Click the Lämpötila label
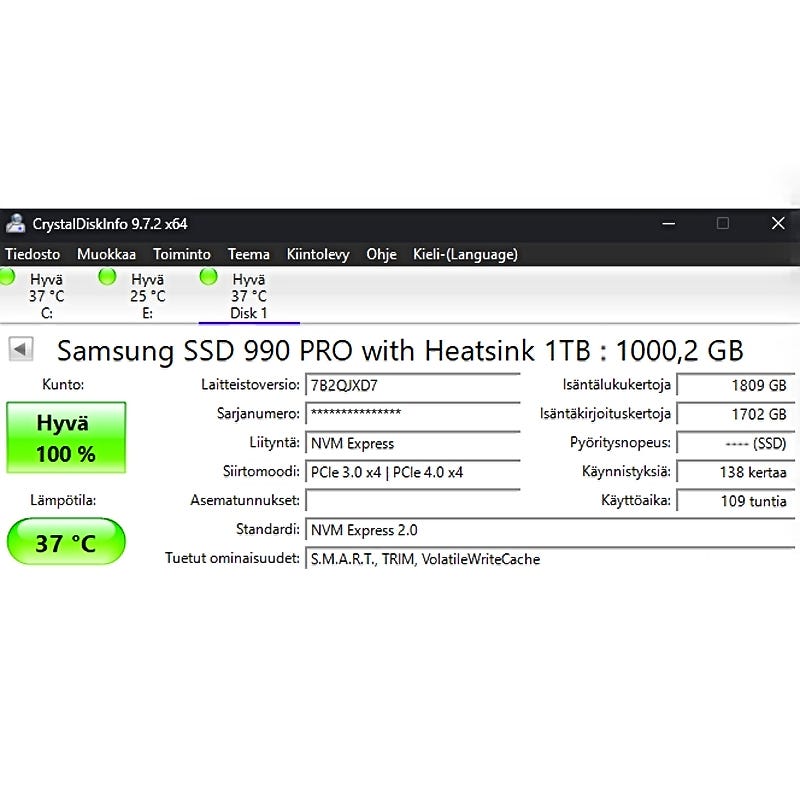This screenshot has width=800, height=786. 63,500
